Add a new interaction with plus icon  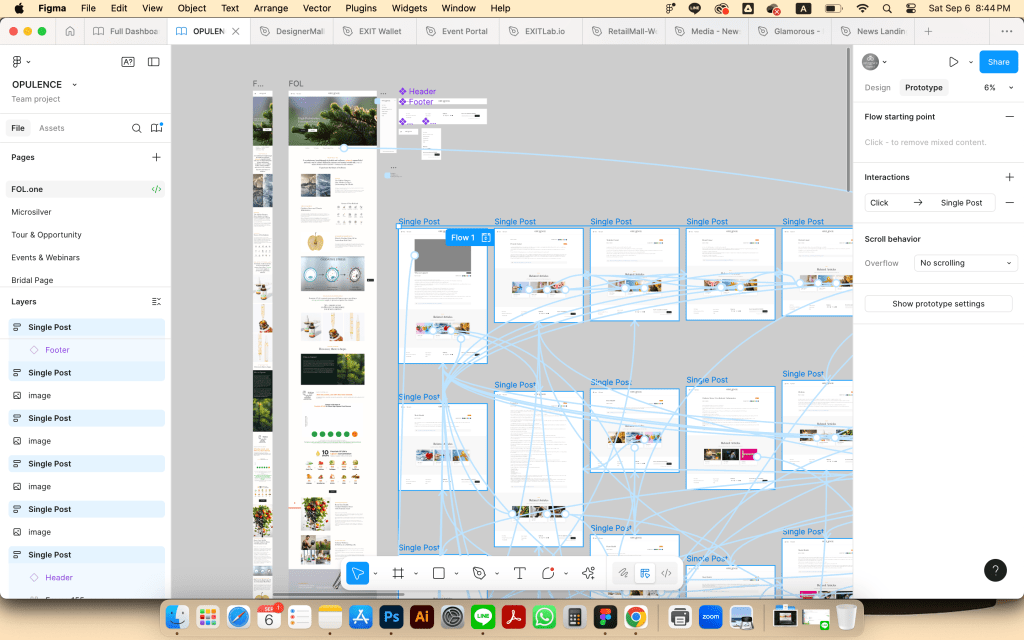pos(1009,177)
